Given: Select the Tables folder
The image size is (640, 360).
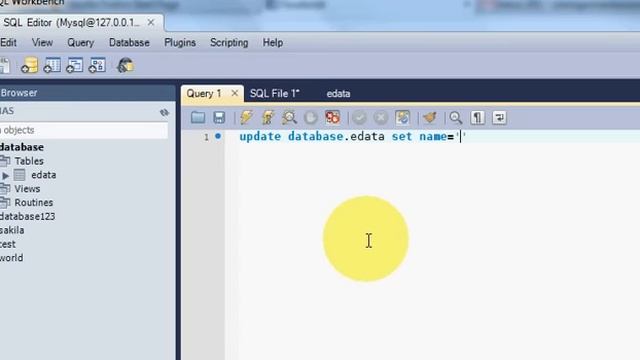Looking at the screenshot, I should tap(29, 161).
